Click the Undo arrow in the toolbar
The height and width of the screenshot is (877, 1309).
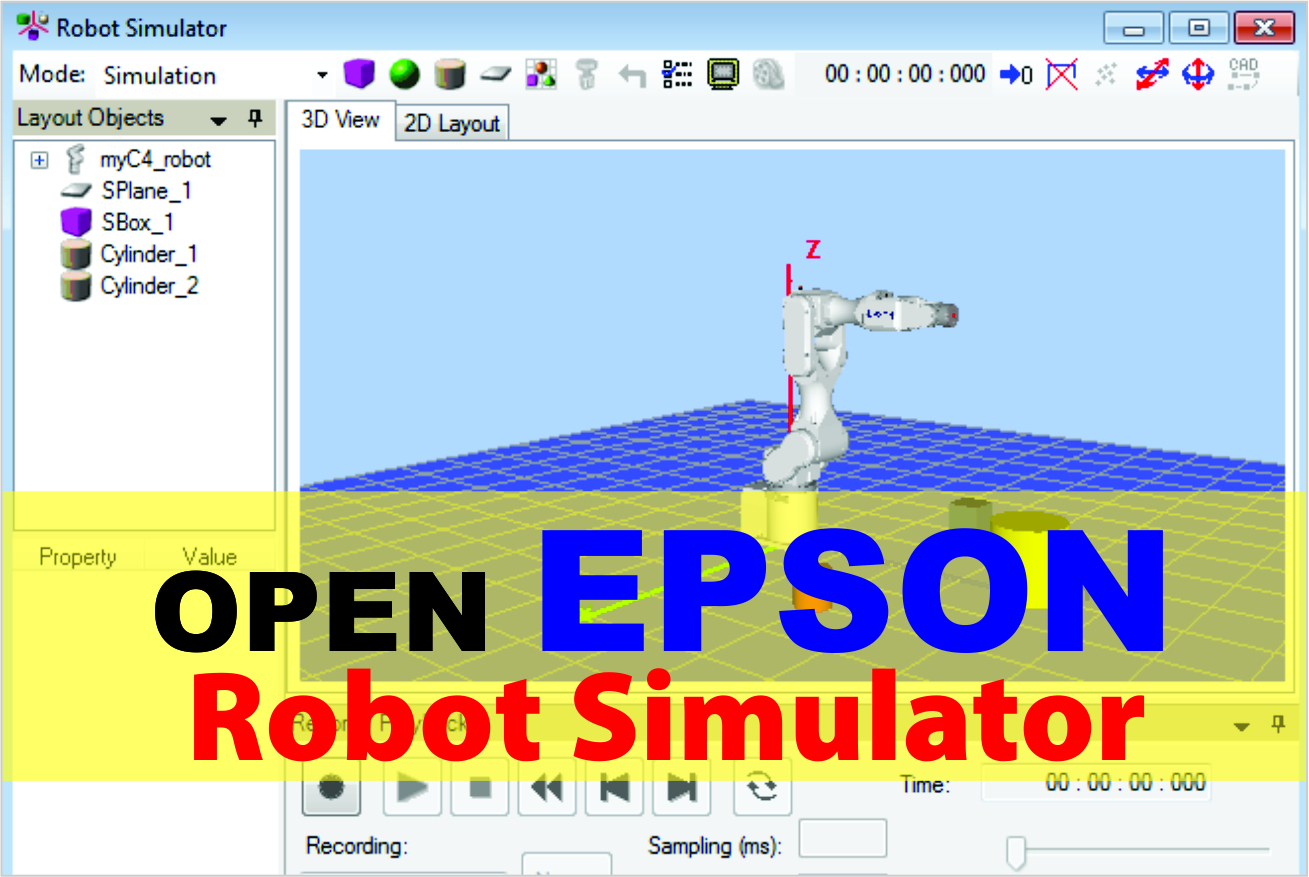tap(632, 73)
